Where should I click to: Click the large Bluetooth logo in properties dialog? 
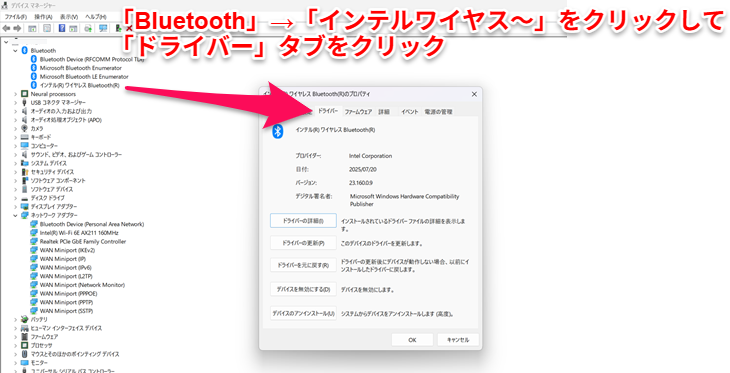pyautogui.click(x=278, y=132)
